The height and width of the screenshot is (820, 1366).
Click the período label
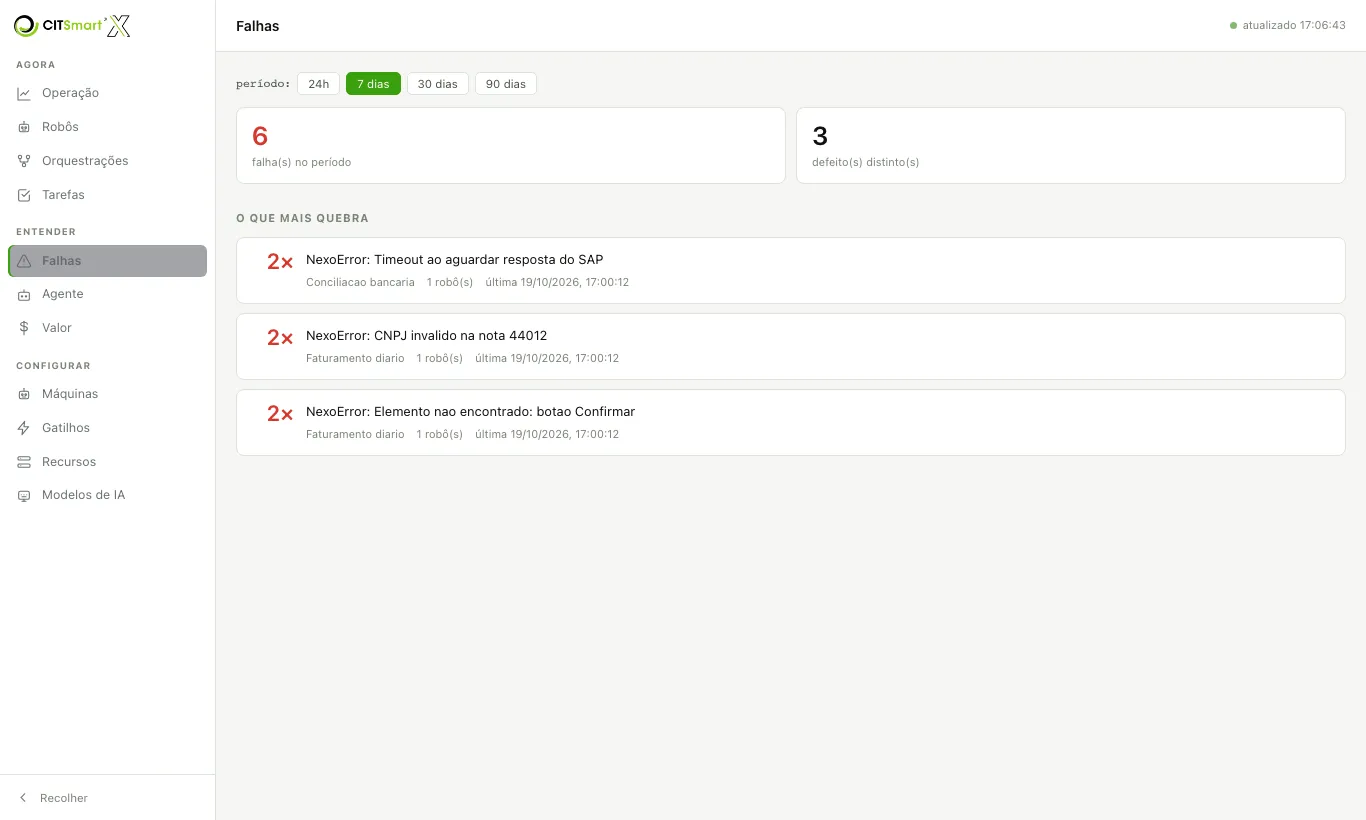pyautogui.click(x=263, y=84)
